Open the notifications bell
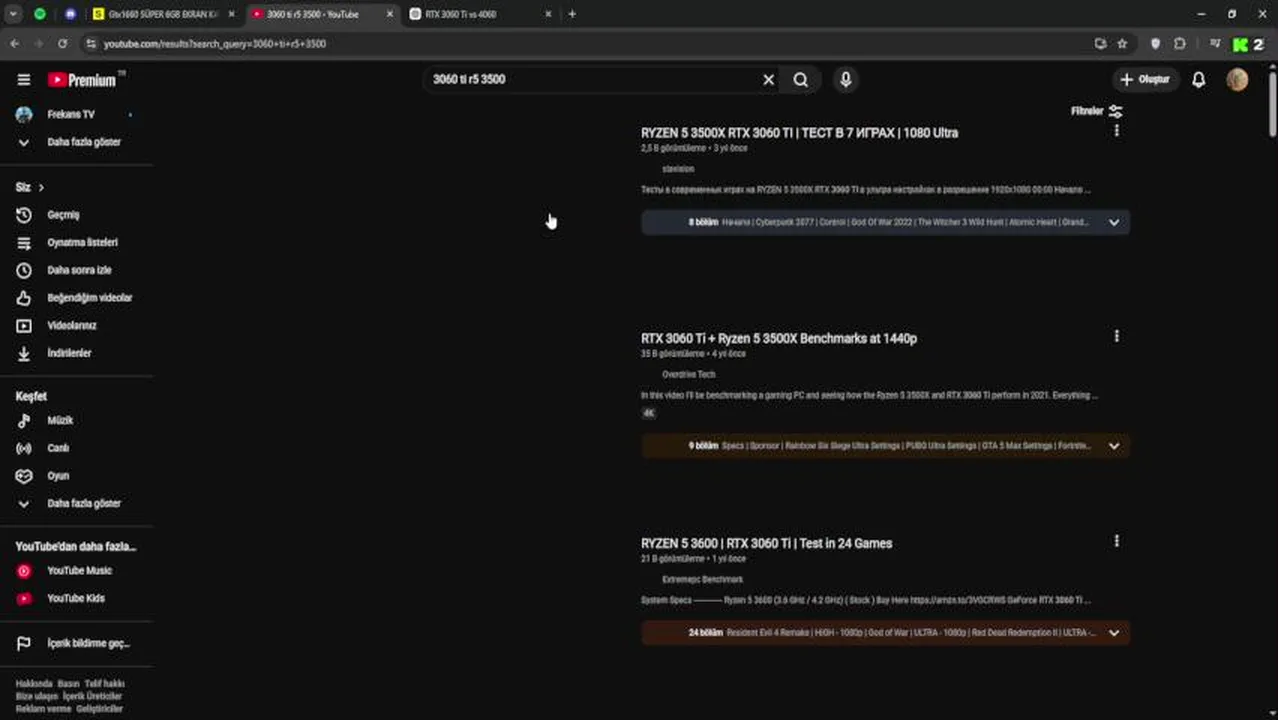The width and height of the screenshot is (1278, 720). [x=1198, y=80]
